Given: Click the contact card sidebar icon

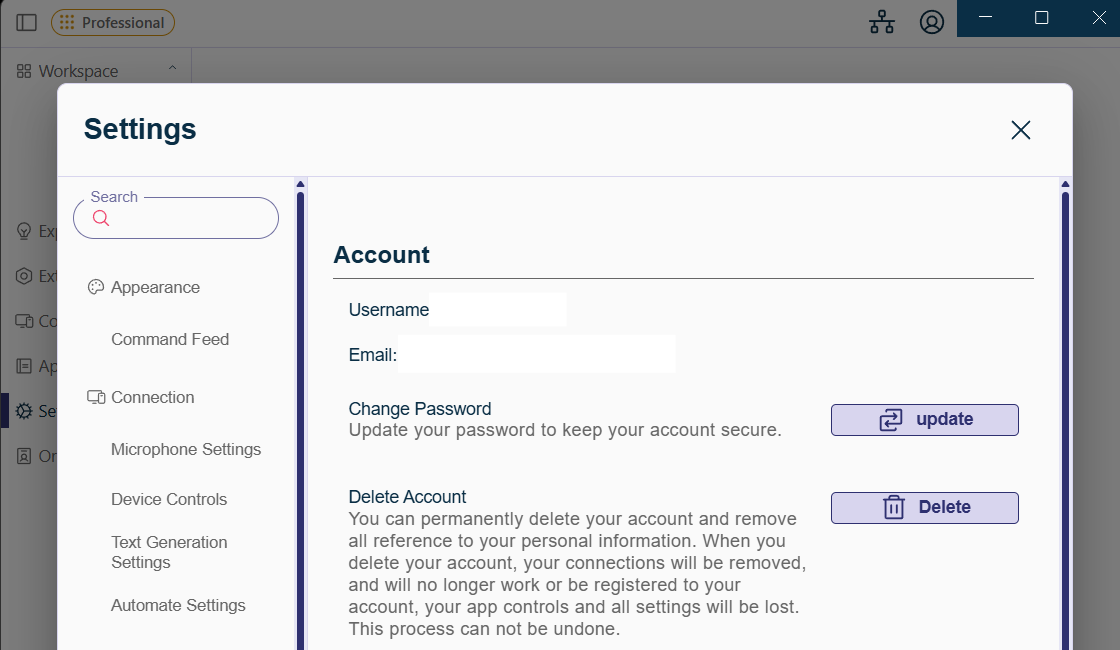Looking at the screenshot, I should pos(24,456).
